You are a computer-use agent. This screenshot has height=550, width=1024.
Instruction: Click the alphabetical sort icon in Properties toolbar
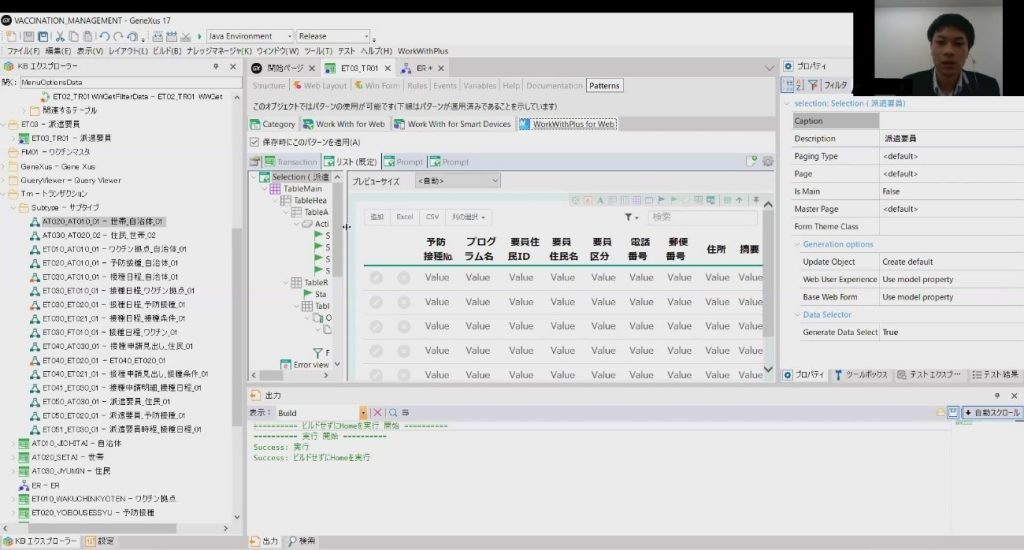click(x=800, y=85)
